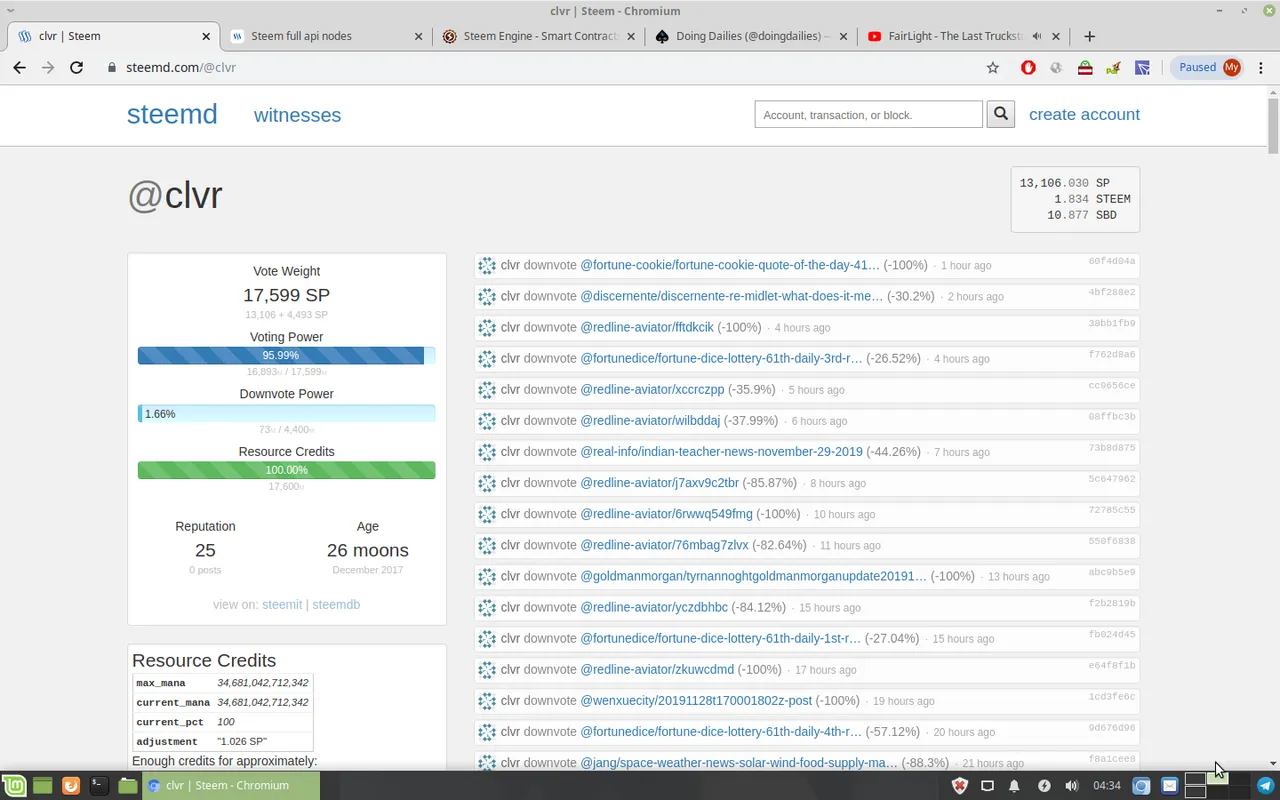Open the red stop-hand adblock extension
Viewport: 1280px width, 800px height.
click(1028, 67)
